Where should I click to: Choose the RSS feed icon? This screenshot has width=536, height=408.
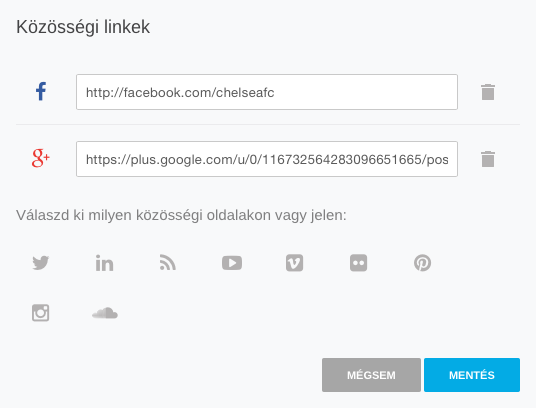tap(168, 263)
